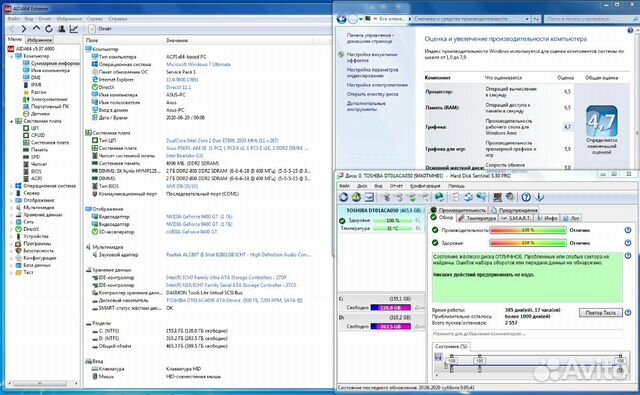Click AIDA64 forward navigation arrow
The width and height of the screenshot is (640, 395).
pos(24,29)
